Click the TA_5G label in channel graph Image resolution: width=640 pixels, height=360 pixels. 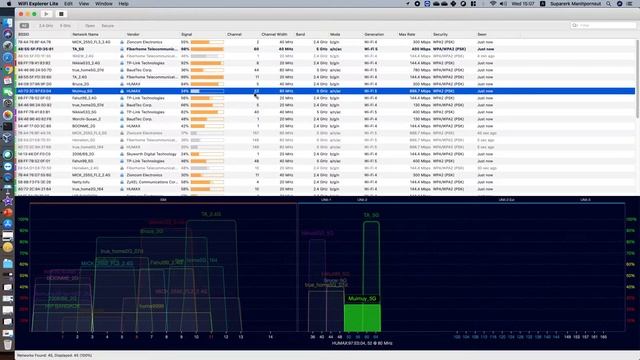pyautogui.click(x=371, y=215)
